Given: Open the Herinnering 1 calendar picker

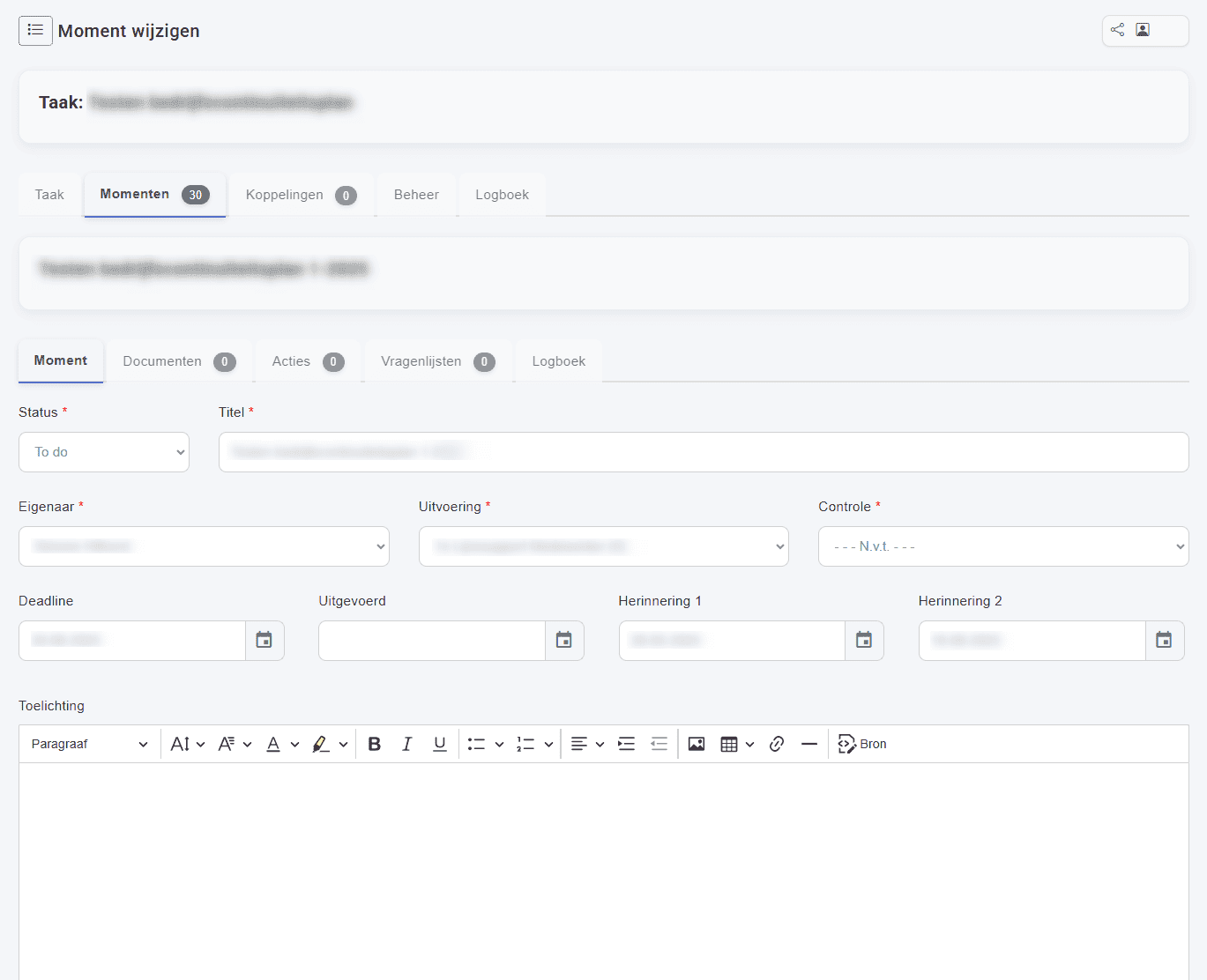Looking at the screenshot, I should click(x=864, y=641).
